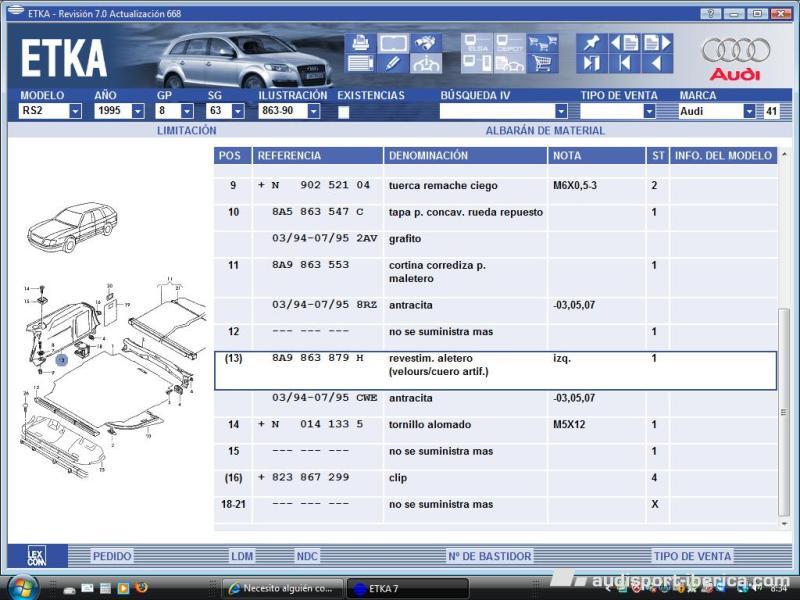Click TIPO DE VENTA bottom button
Image resolution: width=800 pixels, height=600 pixels.
692,556
